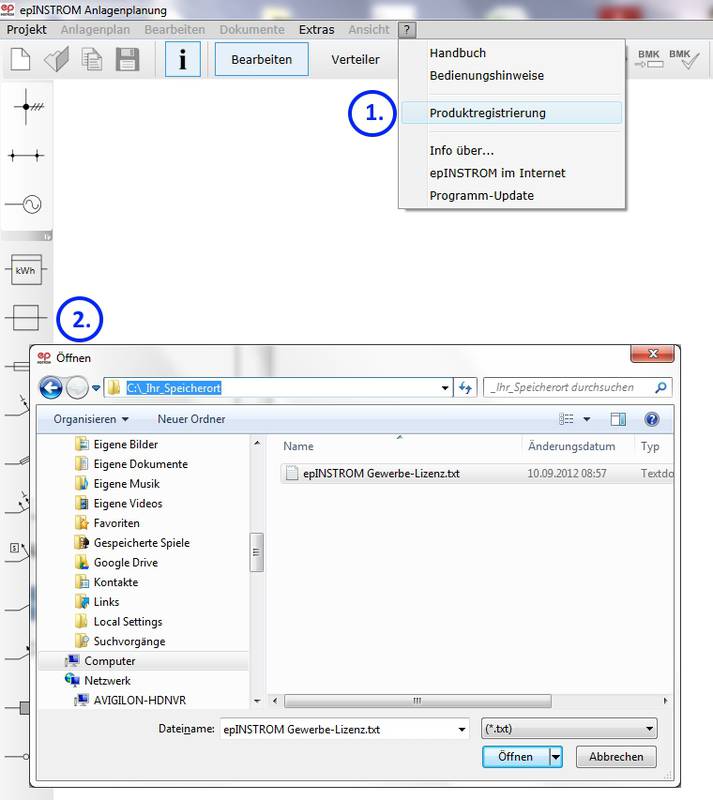Click the change view icon in dialog toolbar
713x800 pixels.
pos(567,419)
